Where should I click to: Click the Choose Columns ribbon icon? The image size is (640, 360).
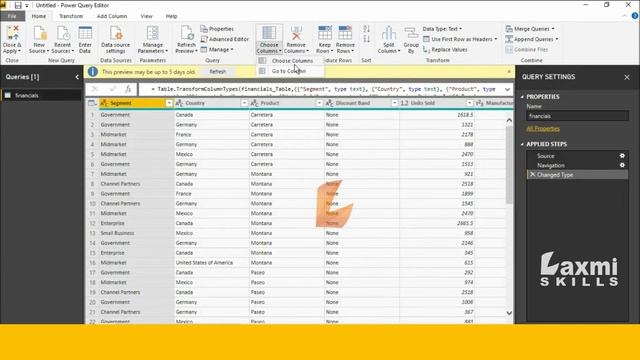tap(269, 33)
